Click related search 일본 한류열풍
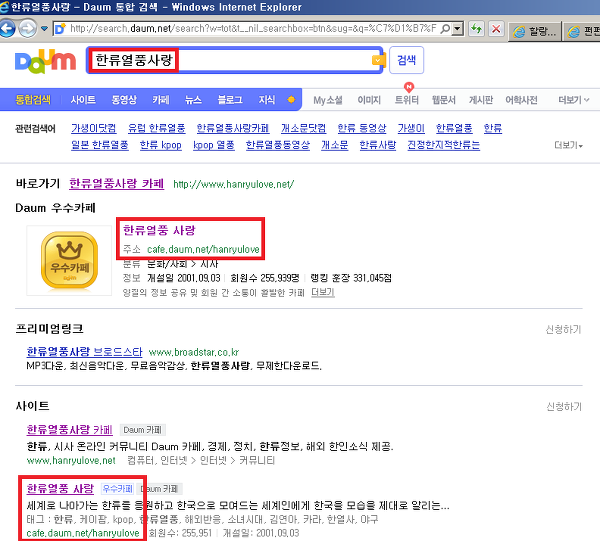Screen dimensions: 600x541 pyautogui.click(x=100, y=145)
